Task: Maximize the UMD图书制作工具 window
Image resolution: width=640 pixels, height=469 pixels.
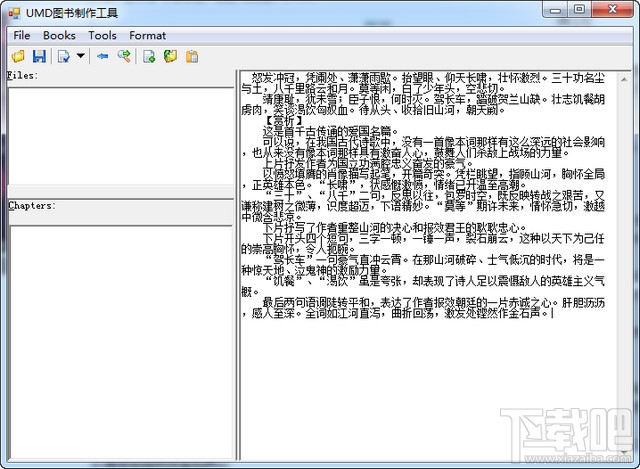Action: pyautogui.click(x=579, y=10)
